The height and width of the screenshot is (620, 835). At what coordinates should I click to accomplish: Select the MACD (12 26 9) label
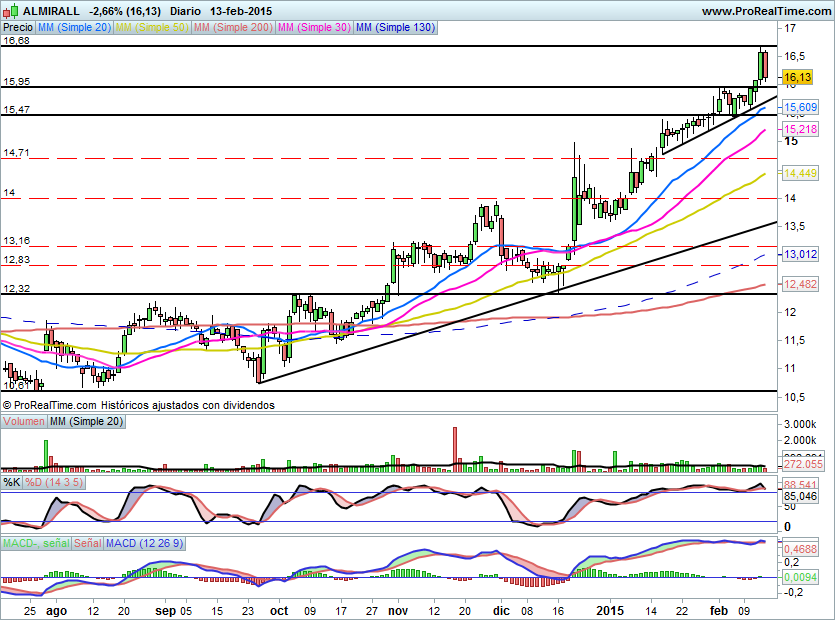pos(144,543)
